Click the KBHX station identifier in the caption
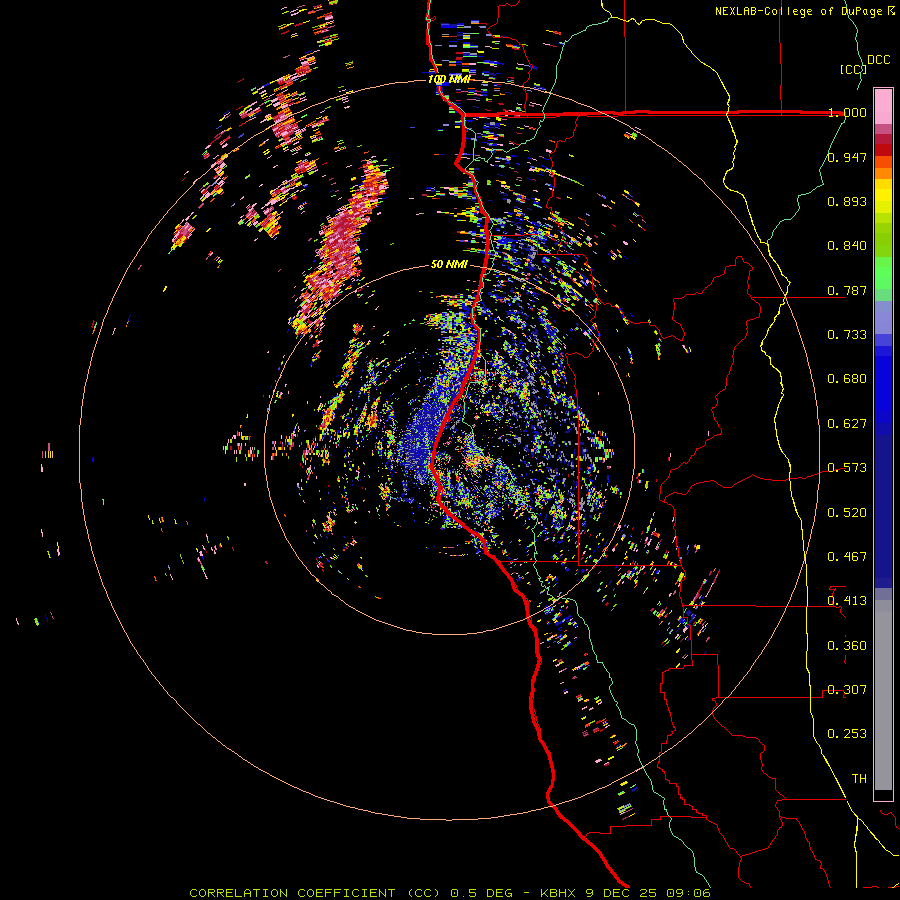This screenshot has height=900, width=900. click(559, 893)
